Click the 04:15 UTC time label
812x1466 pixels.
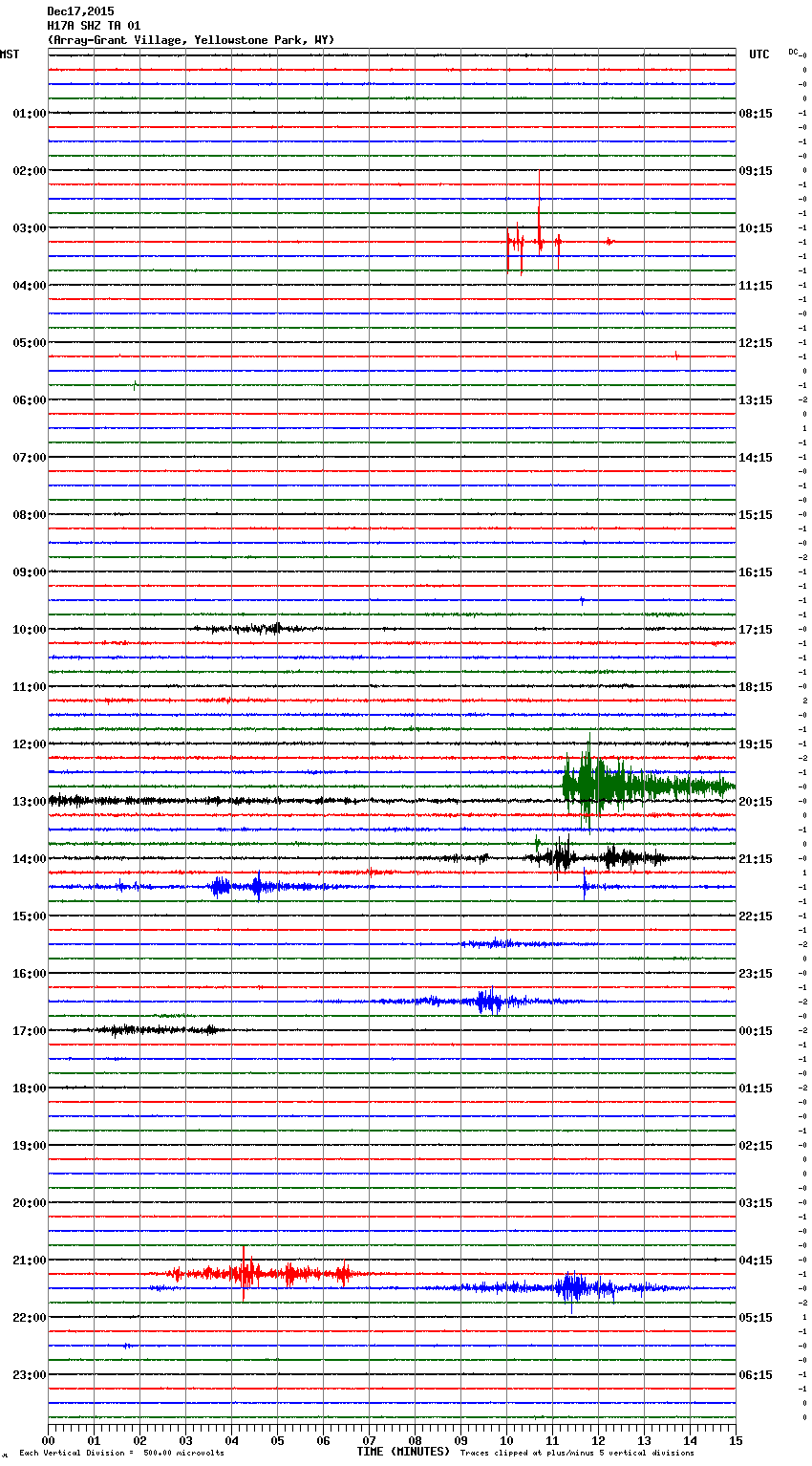pos(756,1261)
